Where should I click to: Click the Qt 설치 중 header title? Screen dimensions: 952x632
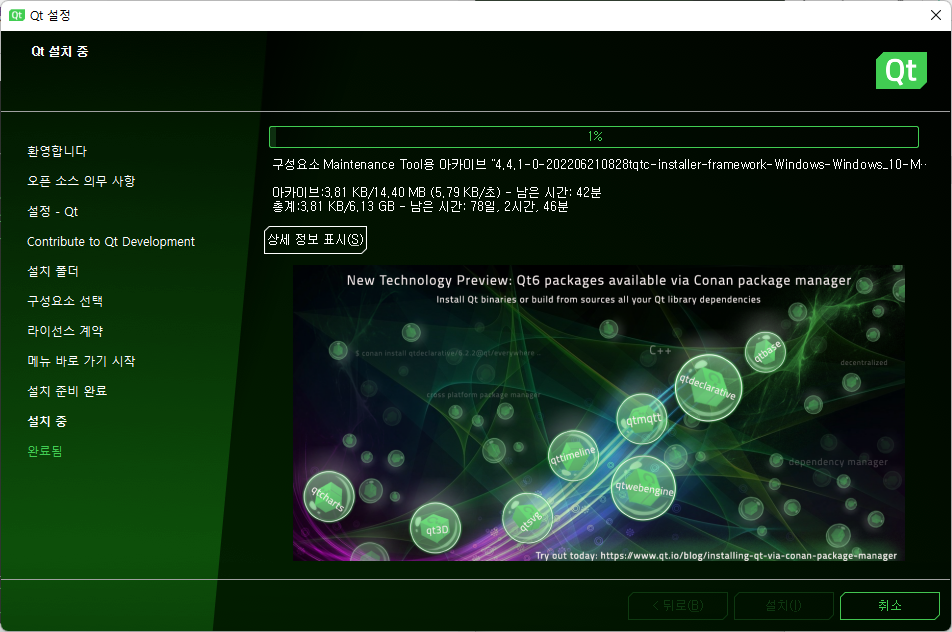[x=60, y=52]
